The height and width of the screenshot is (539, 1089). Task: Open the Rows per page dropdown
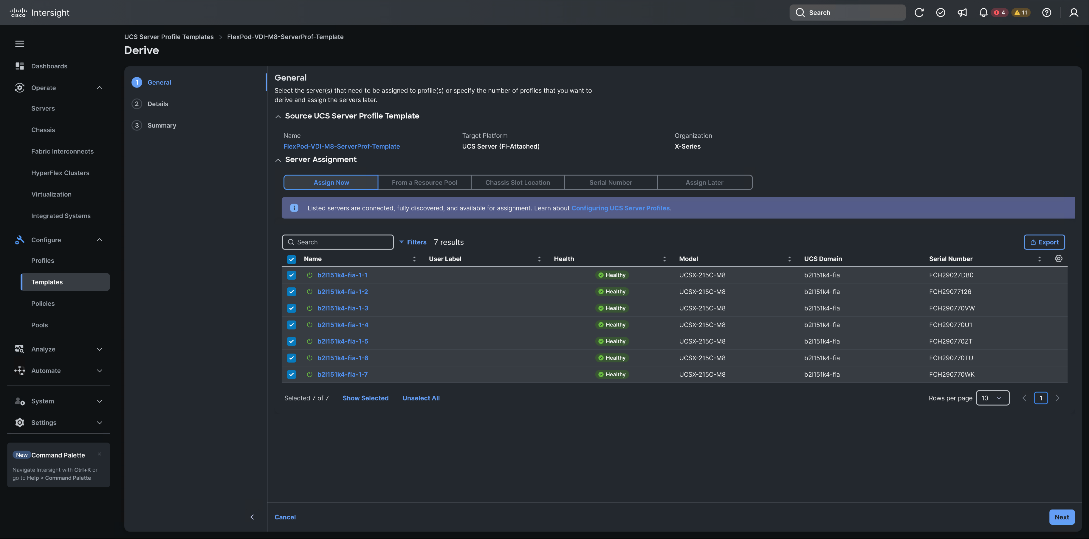coord(992,398)
